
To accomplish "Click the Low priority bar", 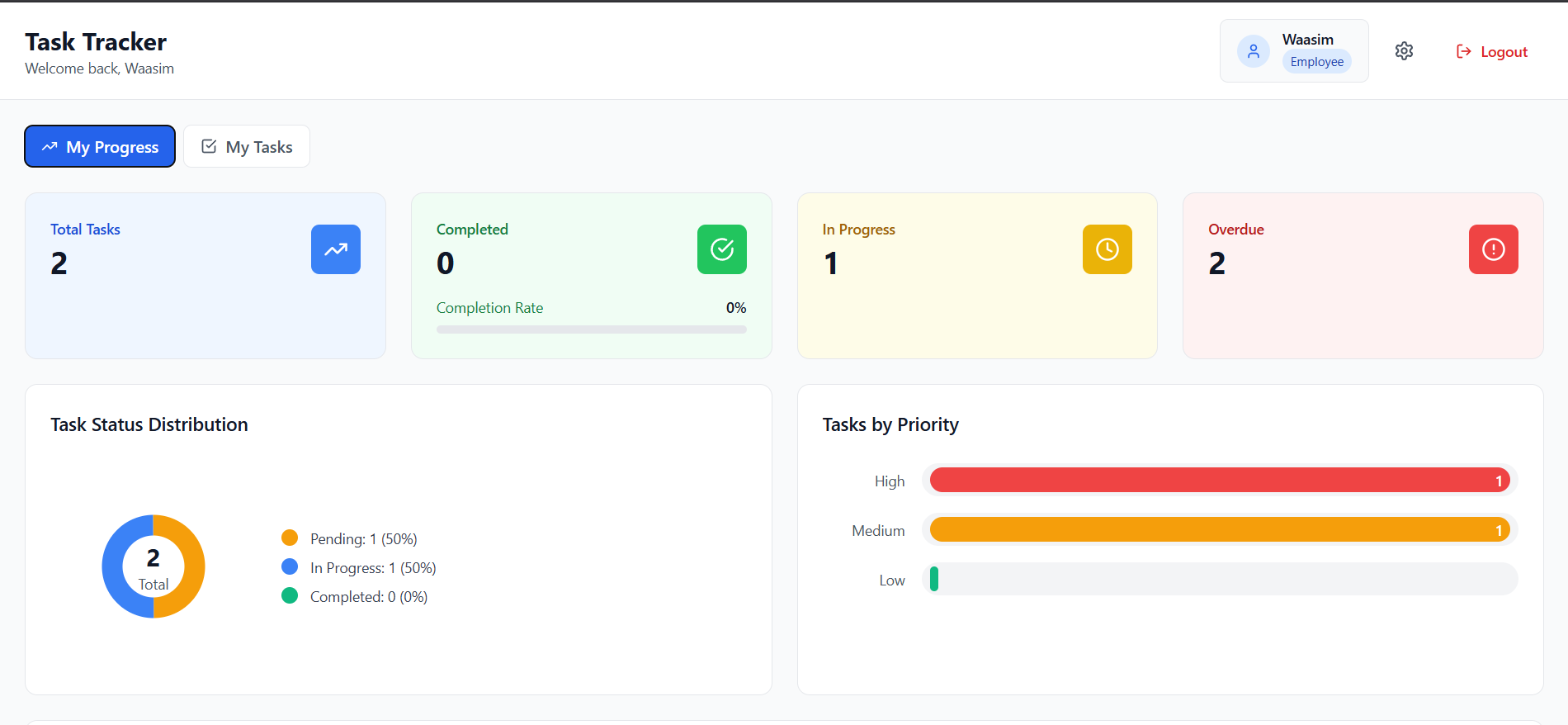I will (1220, 579).
